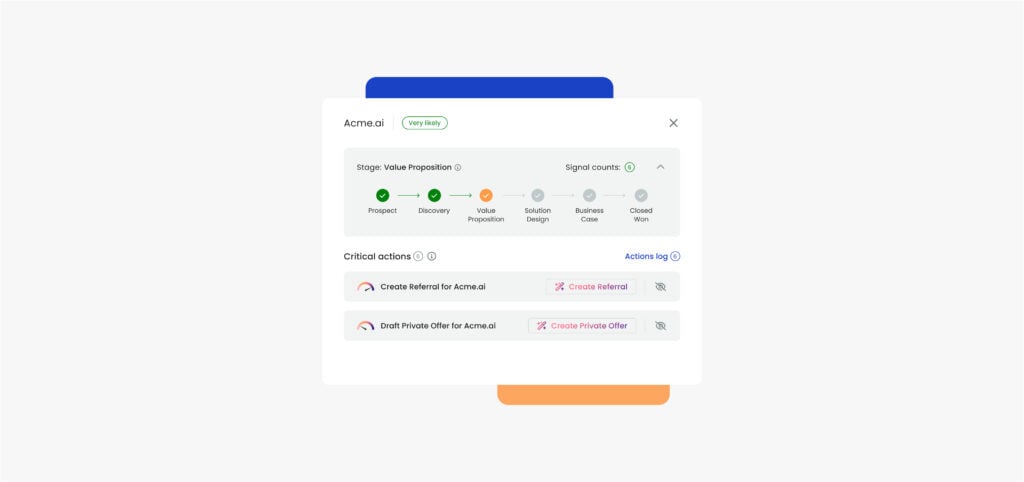Close the Acme.ai dialog
Screen dimensions: 1024x482
click(x=673, y=123)
